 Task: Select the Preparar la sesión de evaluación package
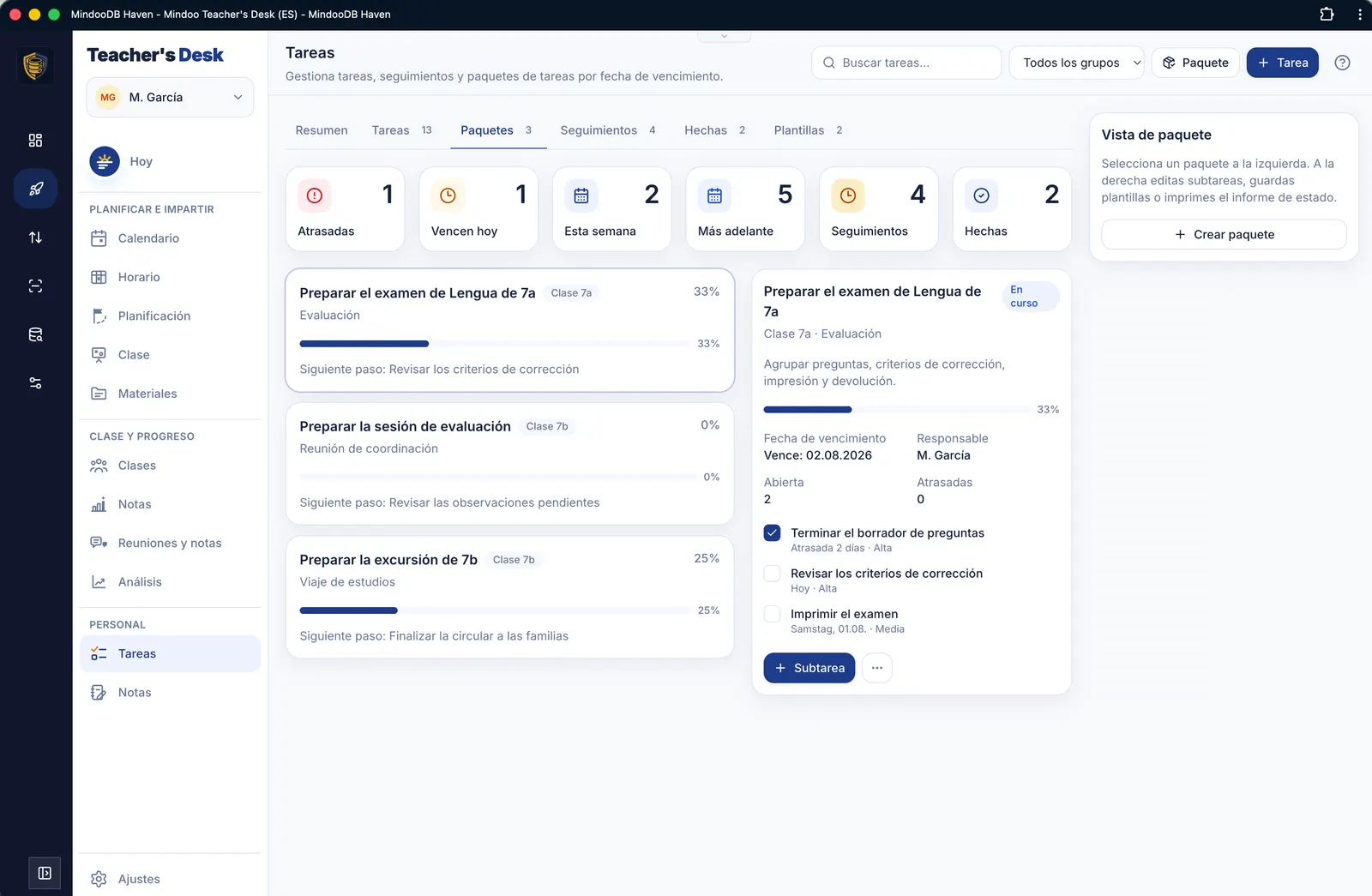pyautogui.click(x=509, y=464)
